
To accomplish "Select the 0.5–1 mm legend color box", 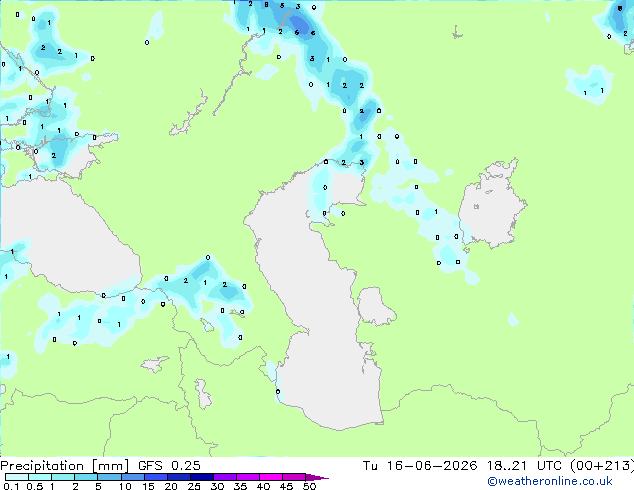I will coord(40,477).
